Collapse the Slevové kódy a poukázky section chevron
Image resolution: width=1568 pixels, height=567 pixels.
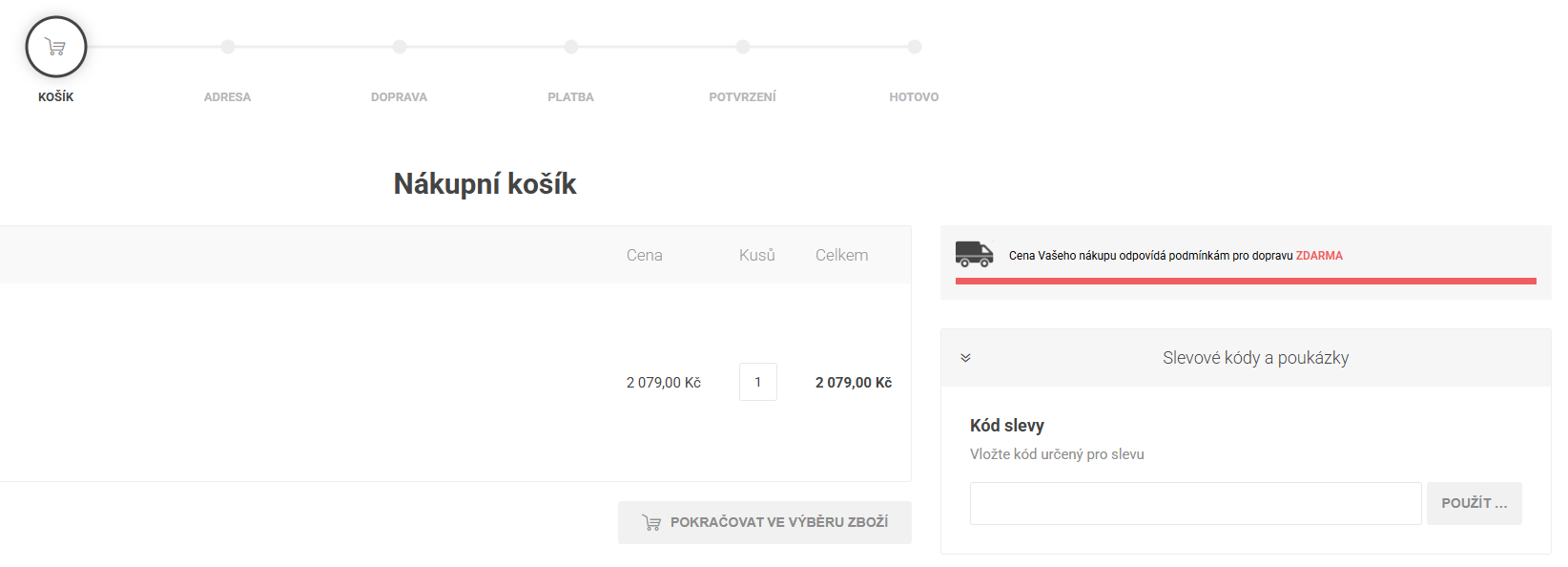coord(965,358)
